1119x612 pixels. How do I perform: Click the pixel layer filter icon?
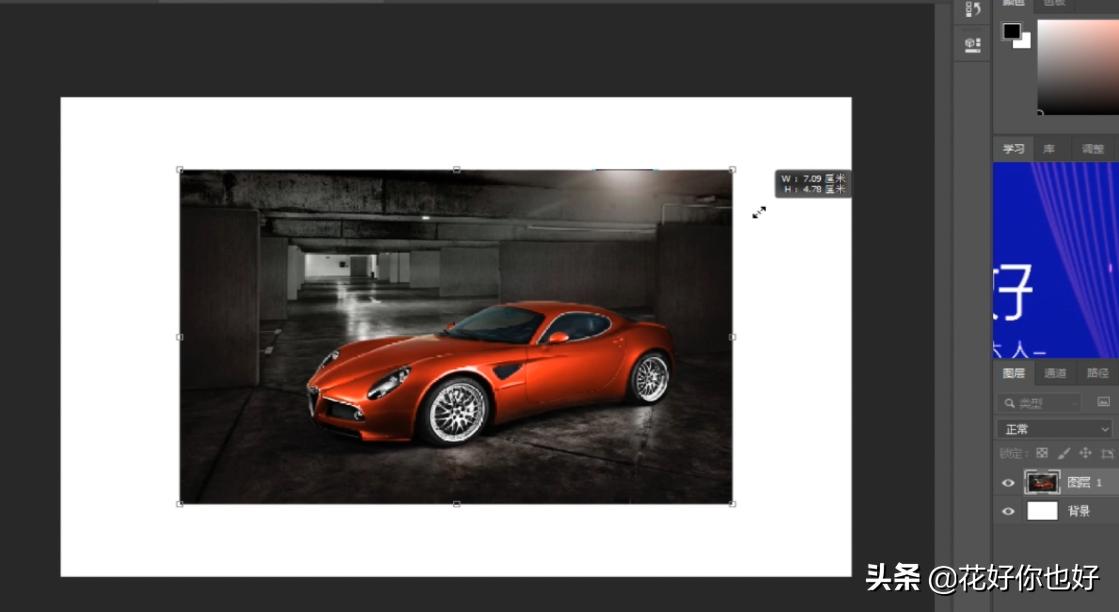1103,402
